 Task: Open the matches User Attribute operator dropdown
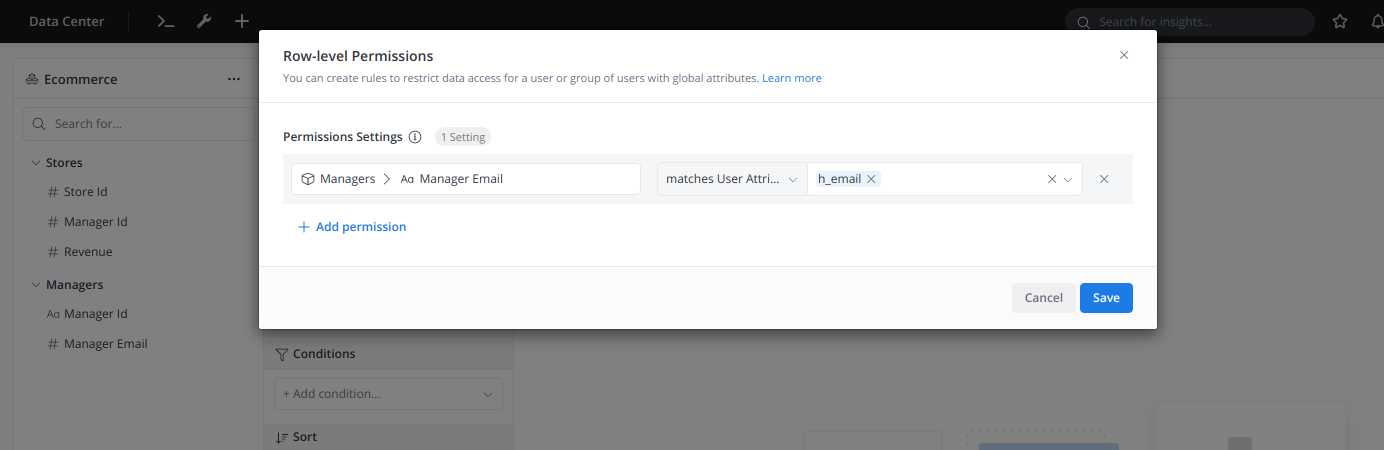click(732, 179)
